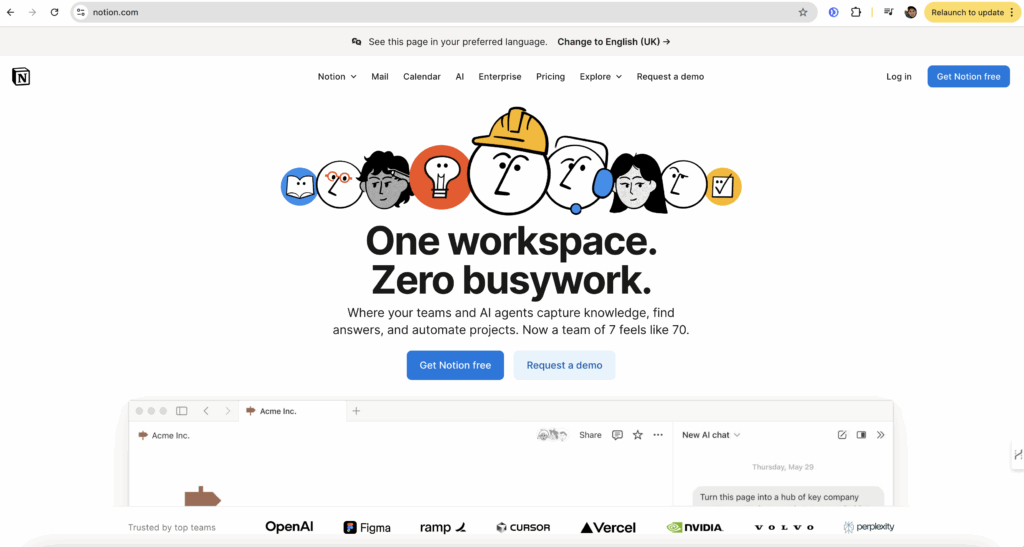Open comments icon in Acme preview

[617, 435]
